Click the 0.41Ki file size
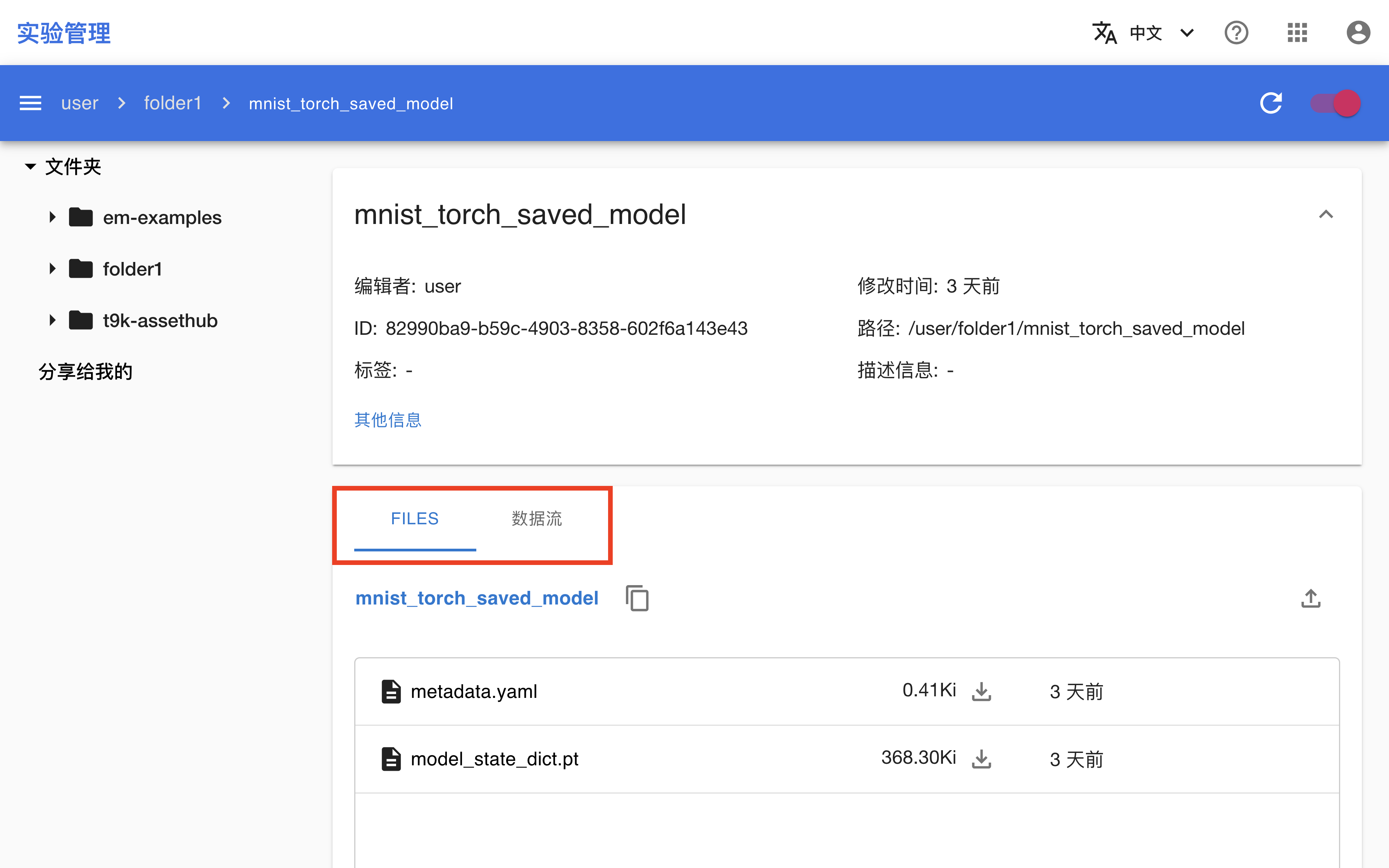The height and width of the screenshot is (868, 1389). coord(929,690)
